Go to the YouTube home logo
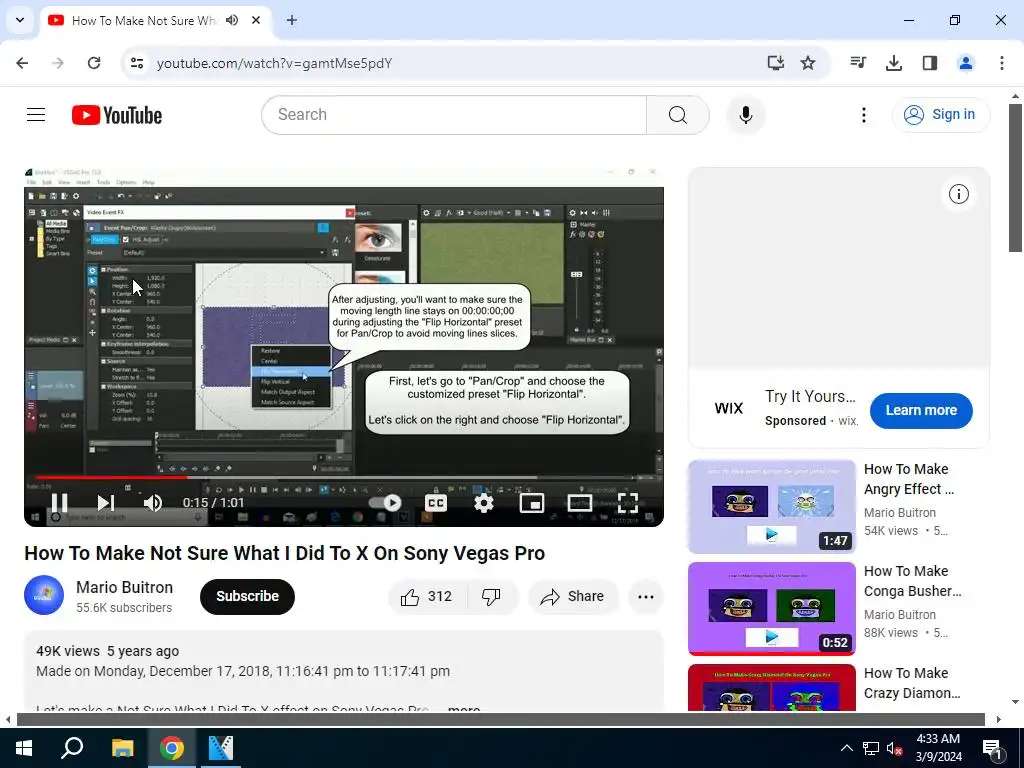Screen dimensions: 1024x768 (117, 115)
